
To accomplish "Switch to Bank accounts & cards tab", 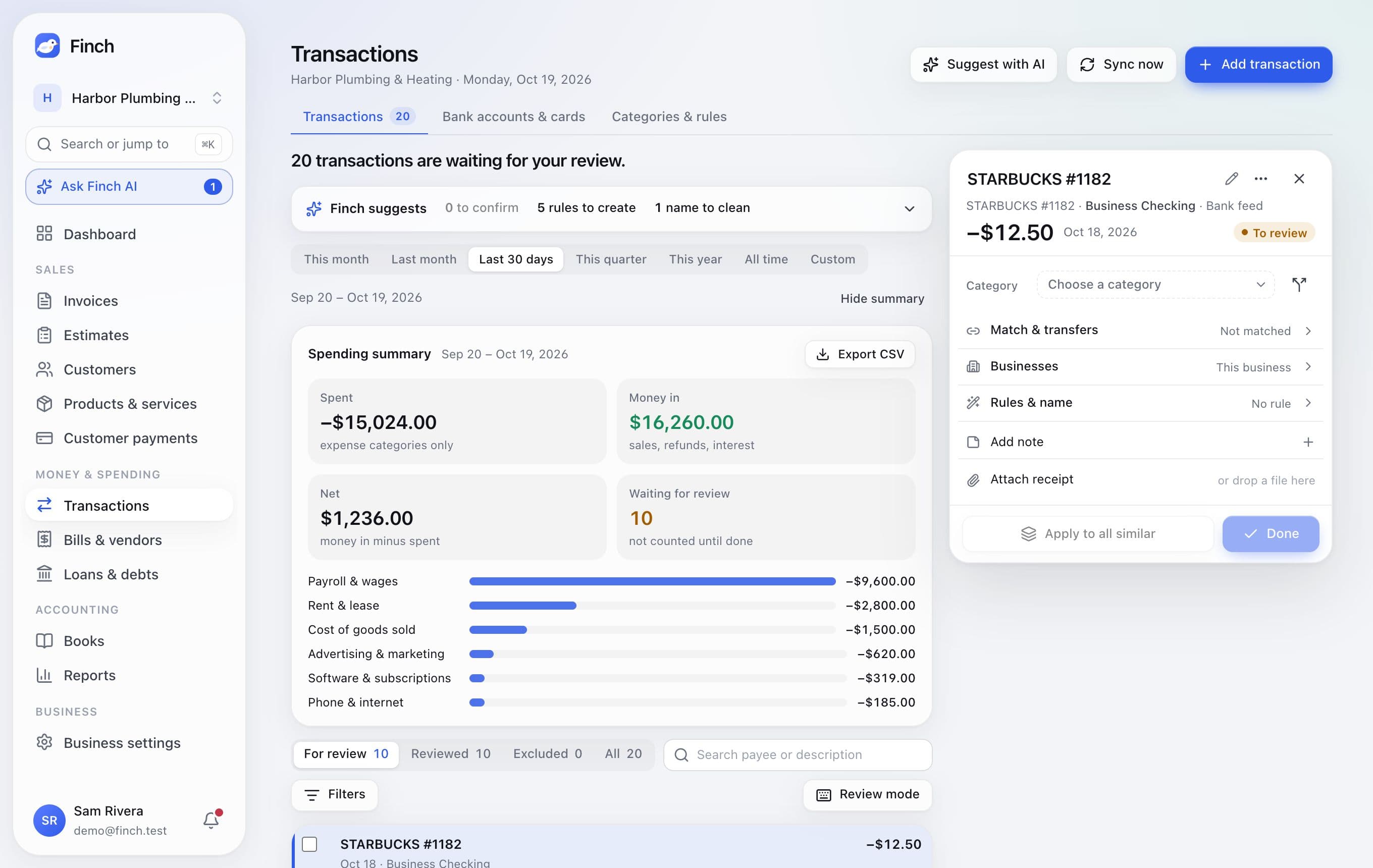I will pos(514,117).
